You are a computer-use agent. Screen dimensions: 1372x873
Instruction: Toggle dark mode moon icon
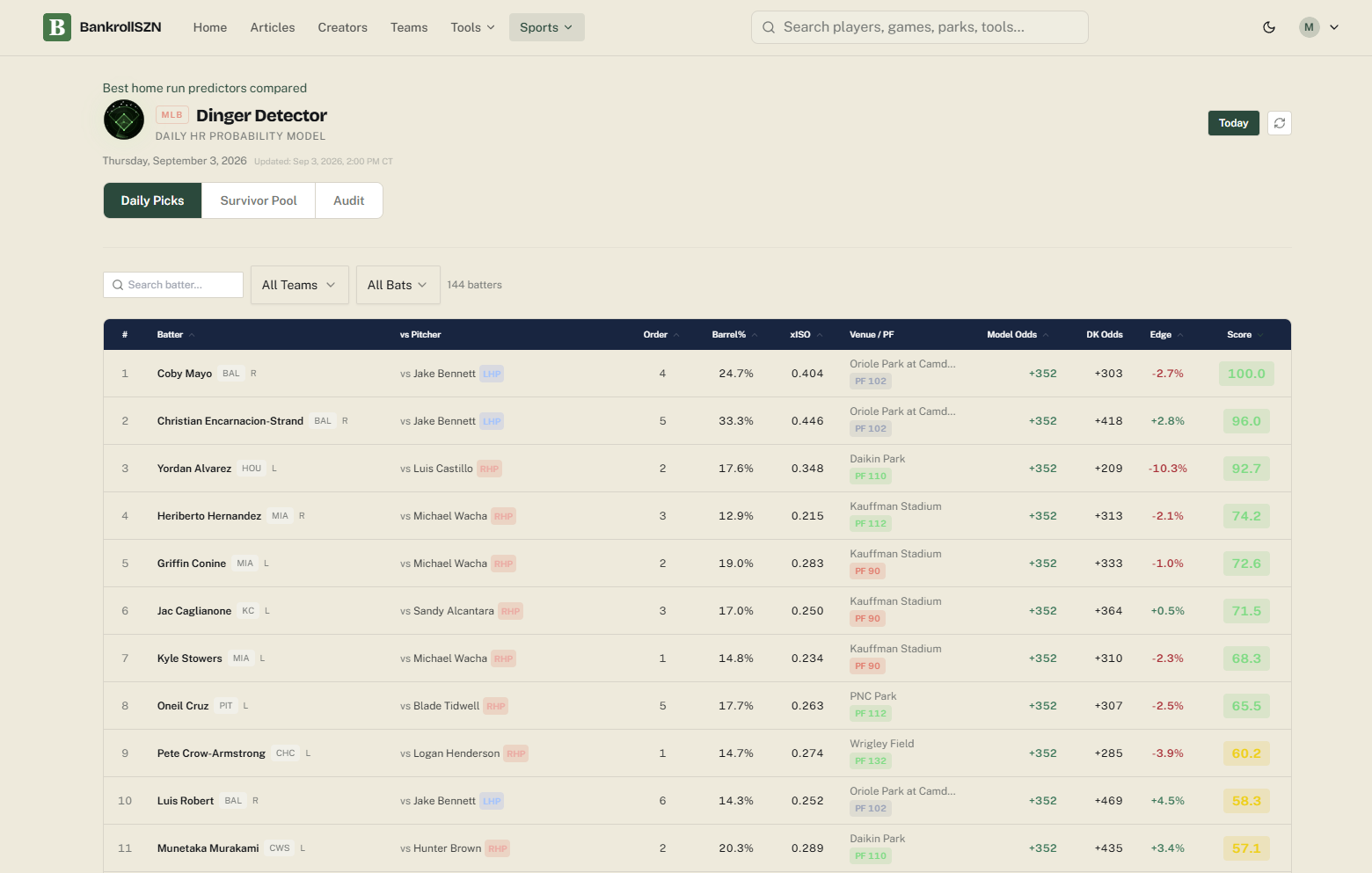(x=1269, y=27)
